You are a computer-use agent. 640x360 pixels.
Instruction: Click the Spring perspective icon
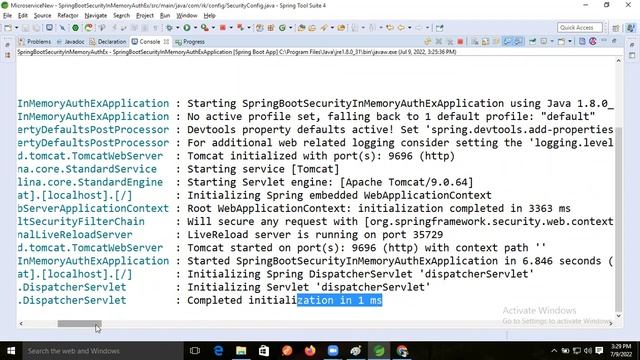pos(631,28)
